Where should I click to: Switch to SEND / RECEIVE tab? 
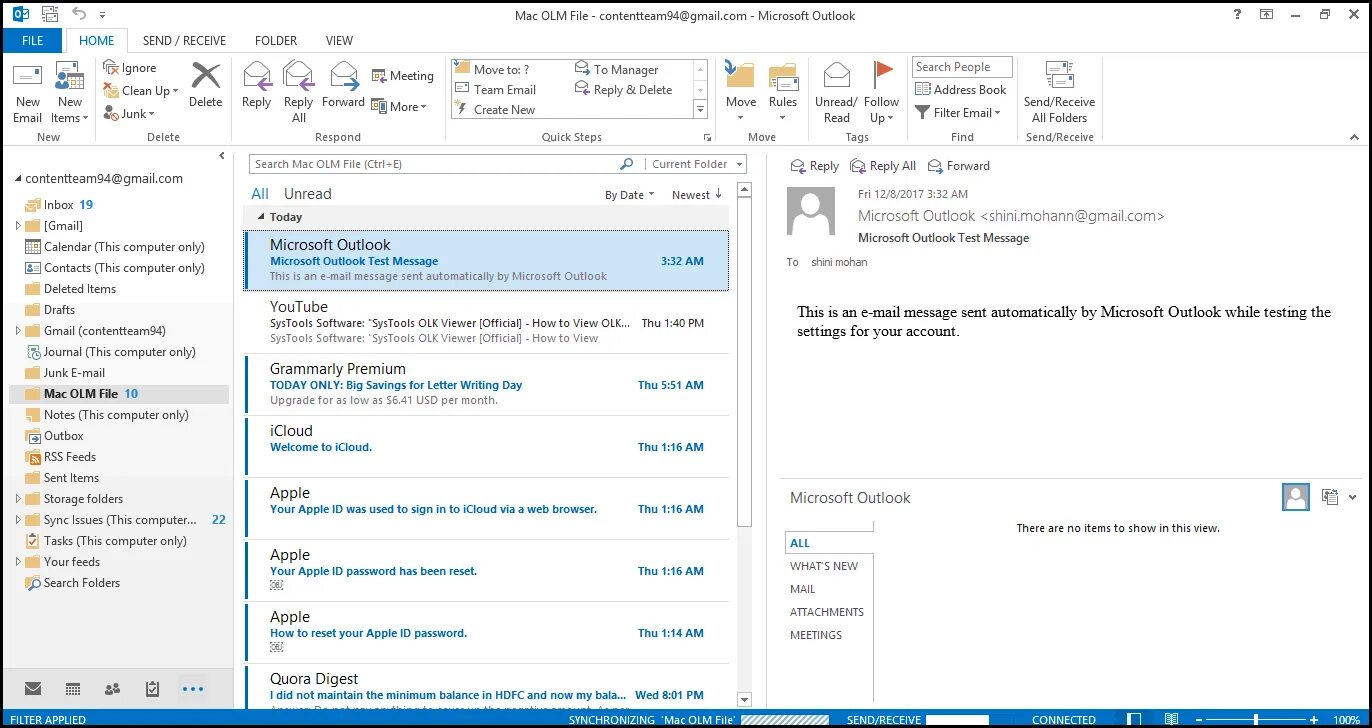184,41
